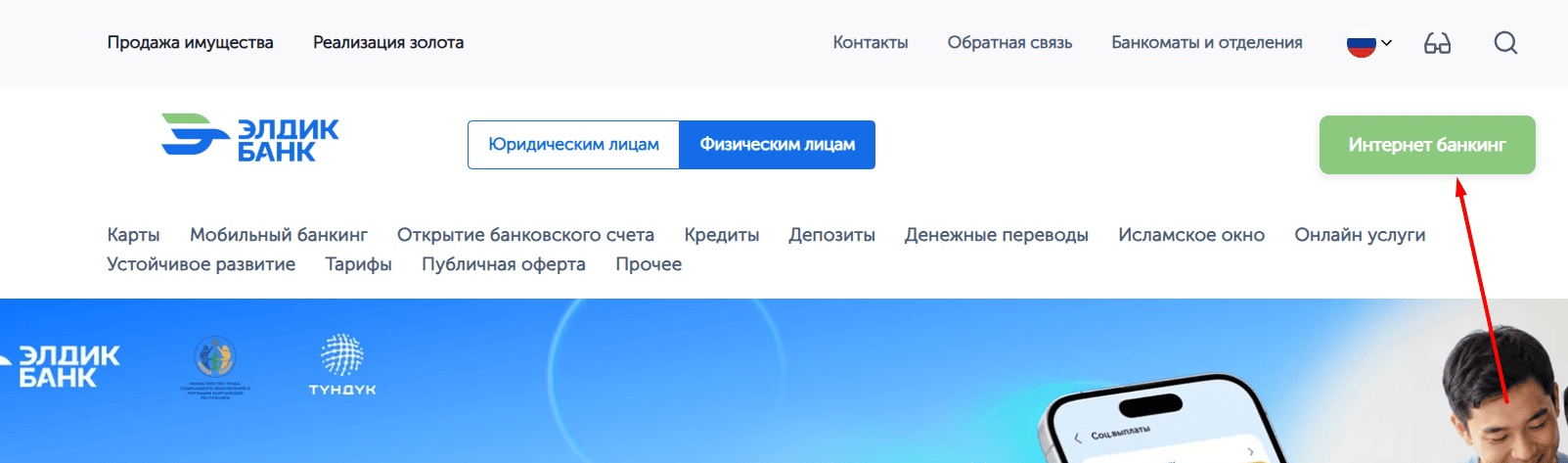Open Публичная оферта menu item
Viewport: 1568px width, 463px height.
coord(504,264)
